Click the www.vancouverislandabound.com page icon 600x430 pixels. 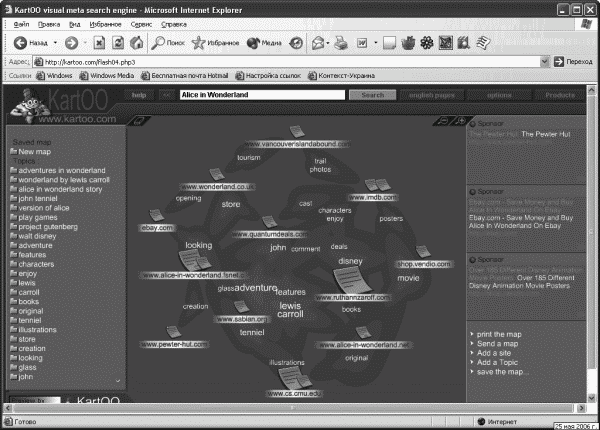click(x=297, y=132)
